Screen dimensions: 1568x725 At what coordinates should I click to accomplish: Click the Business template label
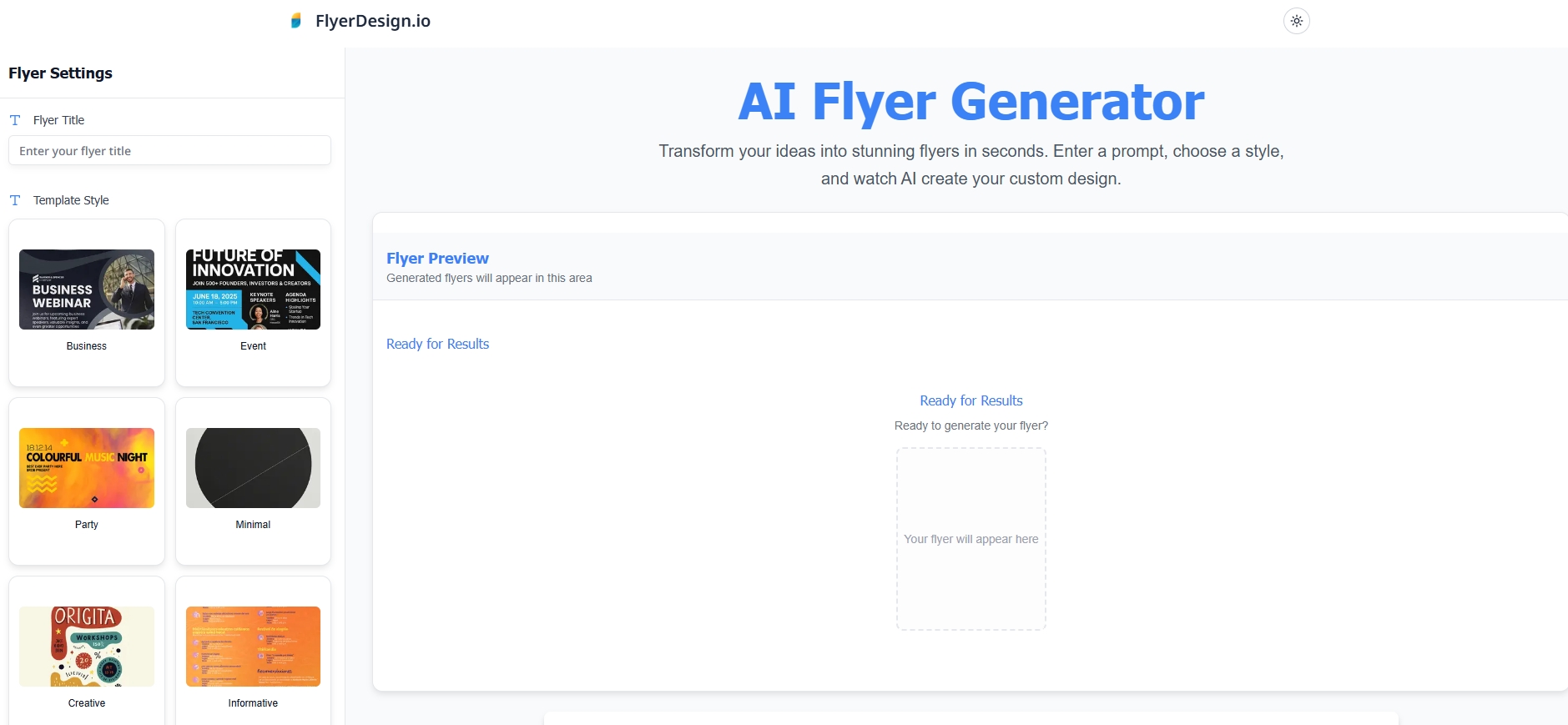[x=87, y=346]
